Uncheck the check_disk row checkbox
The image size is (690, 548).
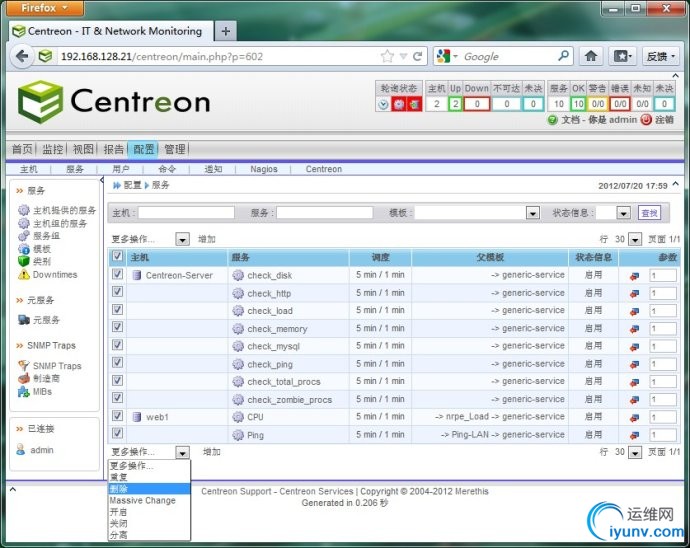pyautogui.click(x=117, y=274)
